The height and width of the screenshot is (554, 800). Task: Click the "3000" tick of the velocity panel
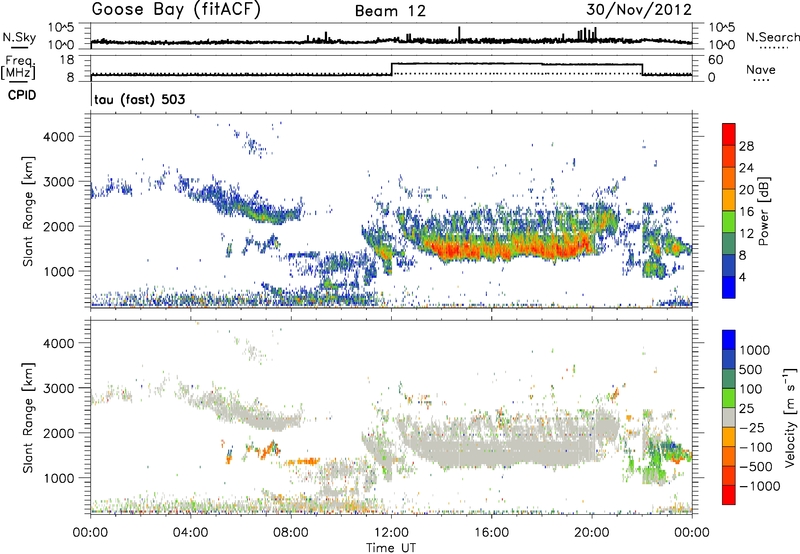pos(58,388)
